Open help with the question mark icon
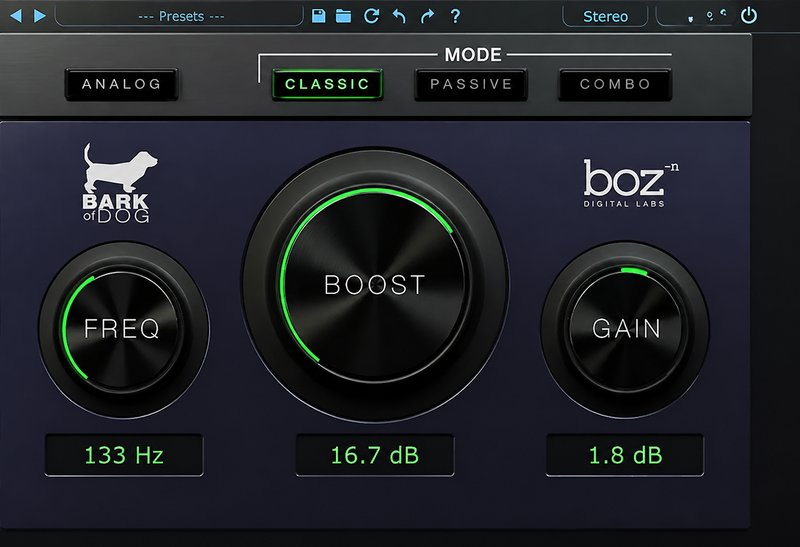This screenshot has height=547, width=800. click(x=455, y=16)
